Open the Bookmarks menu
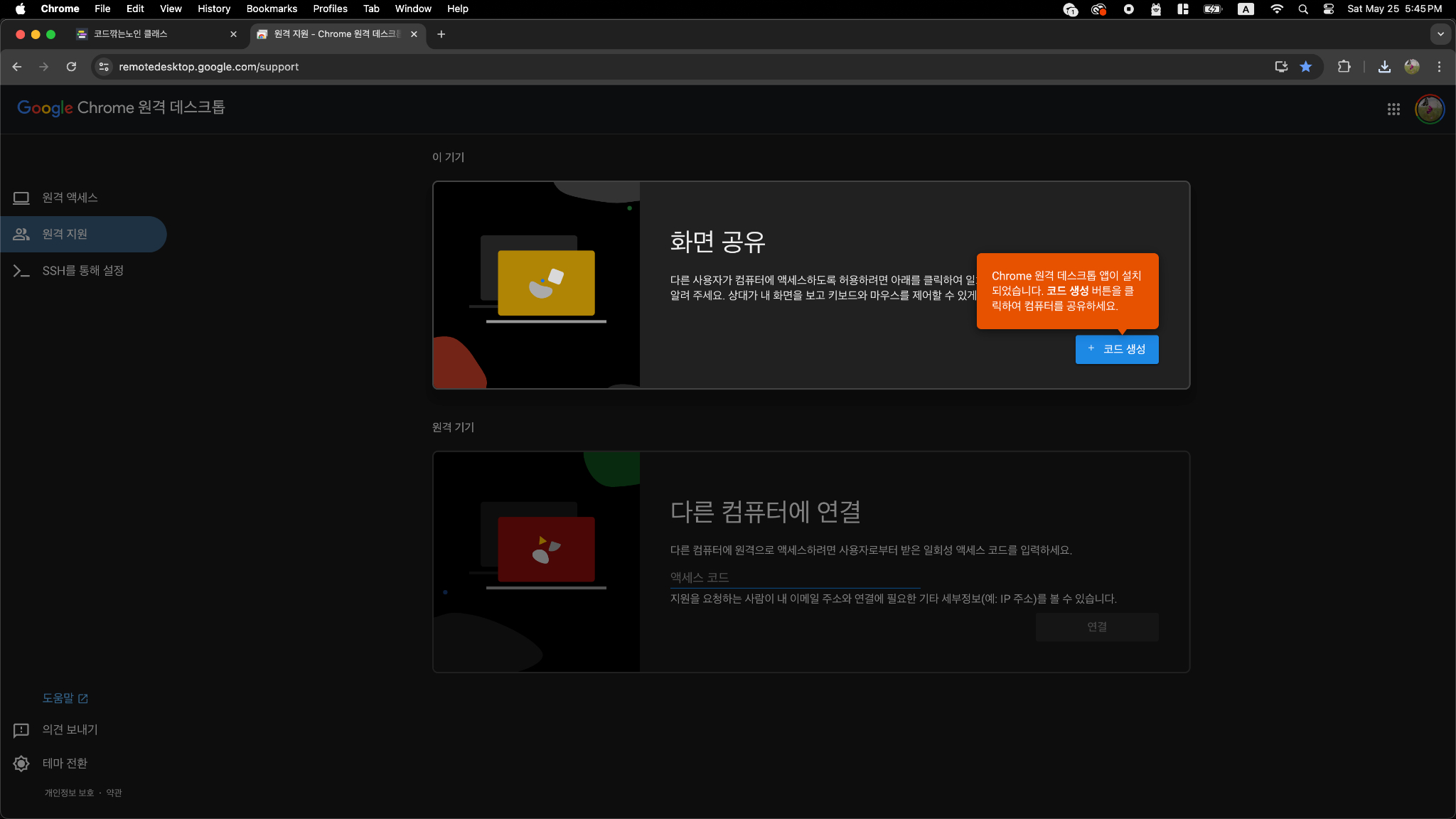The width and height of the screenshot is (1456, 819). tap(272, 9)
